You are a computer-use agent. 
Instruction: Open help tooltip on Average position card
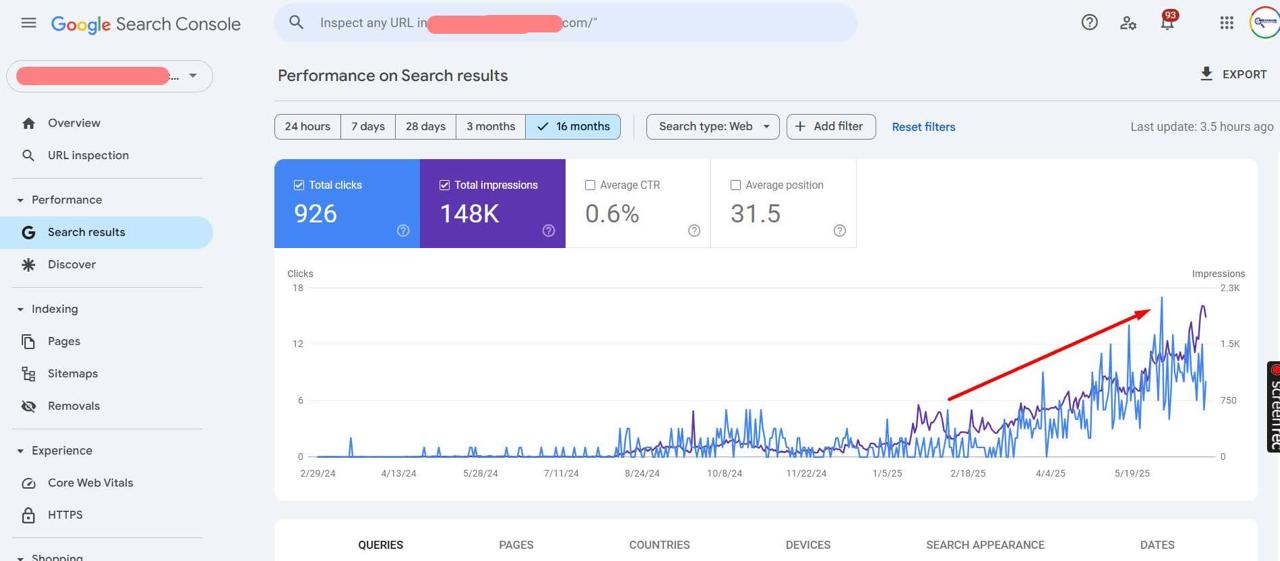pos(839,231)
